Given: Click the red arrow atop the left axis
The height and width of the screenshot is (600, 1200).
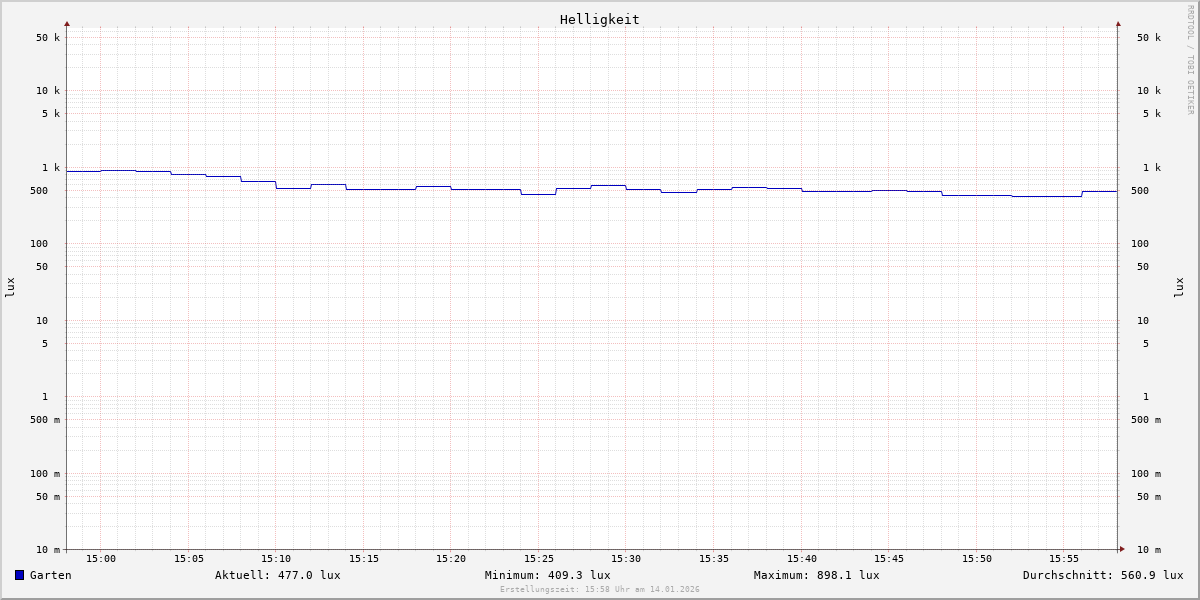Looking at the screenshot, I should [x=67, y=24].
